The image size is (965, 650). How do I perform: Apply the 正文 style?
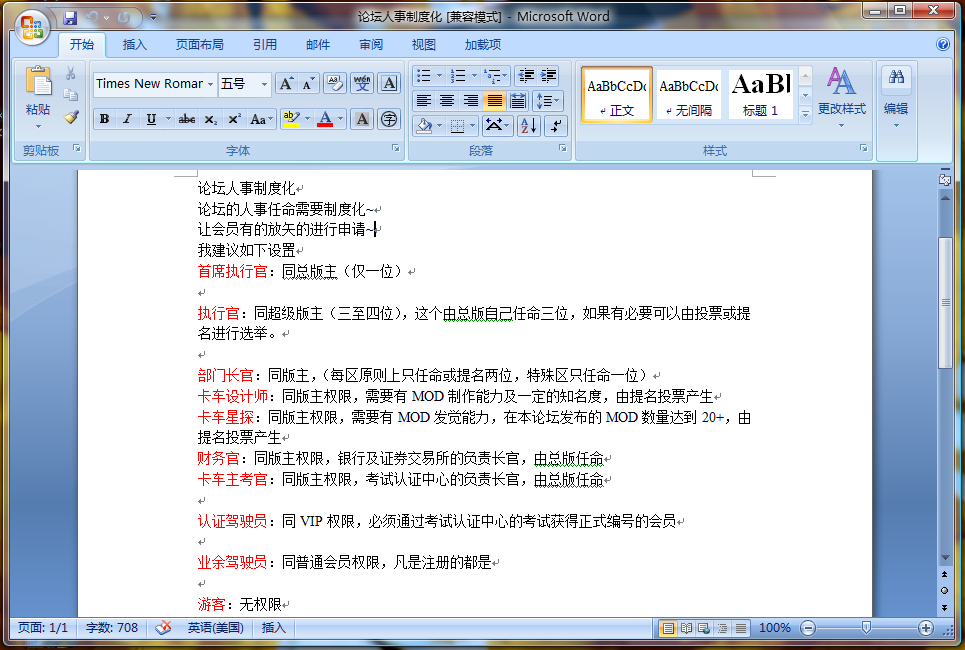[x=617, y=94]
